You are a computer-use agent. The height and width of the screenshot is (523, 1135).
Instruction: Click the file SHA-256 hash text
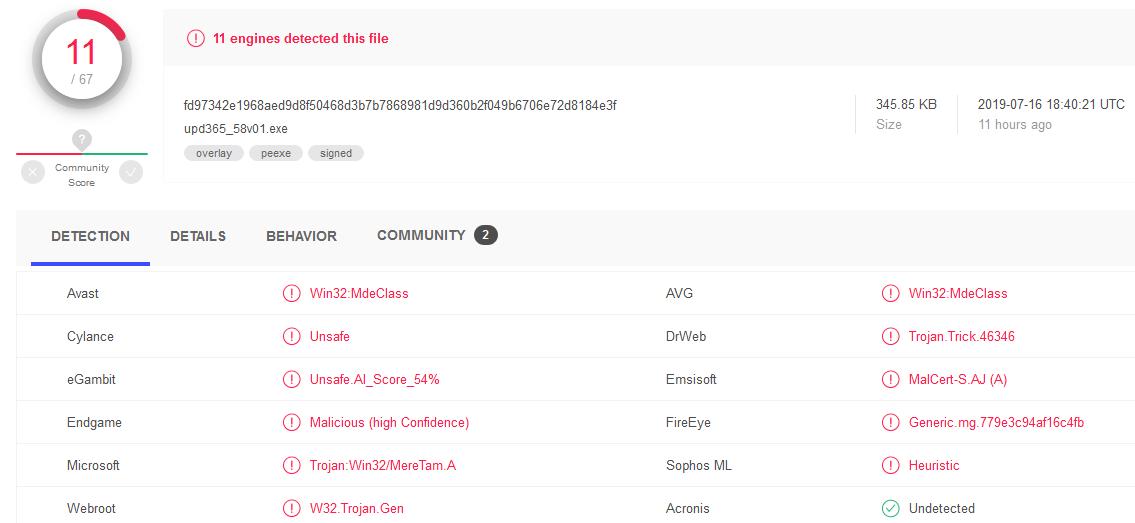(x=400, y=105)
